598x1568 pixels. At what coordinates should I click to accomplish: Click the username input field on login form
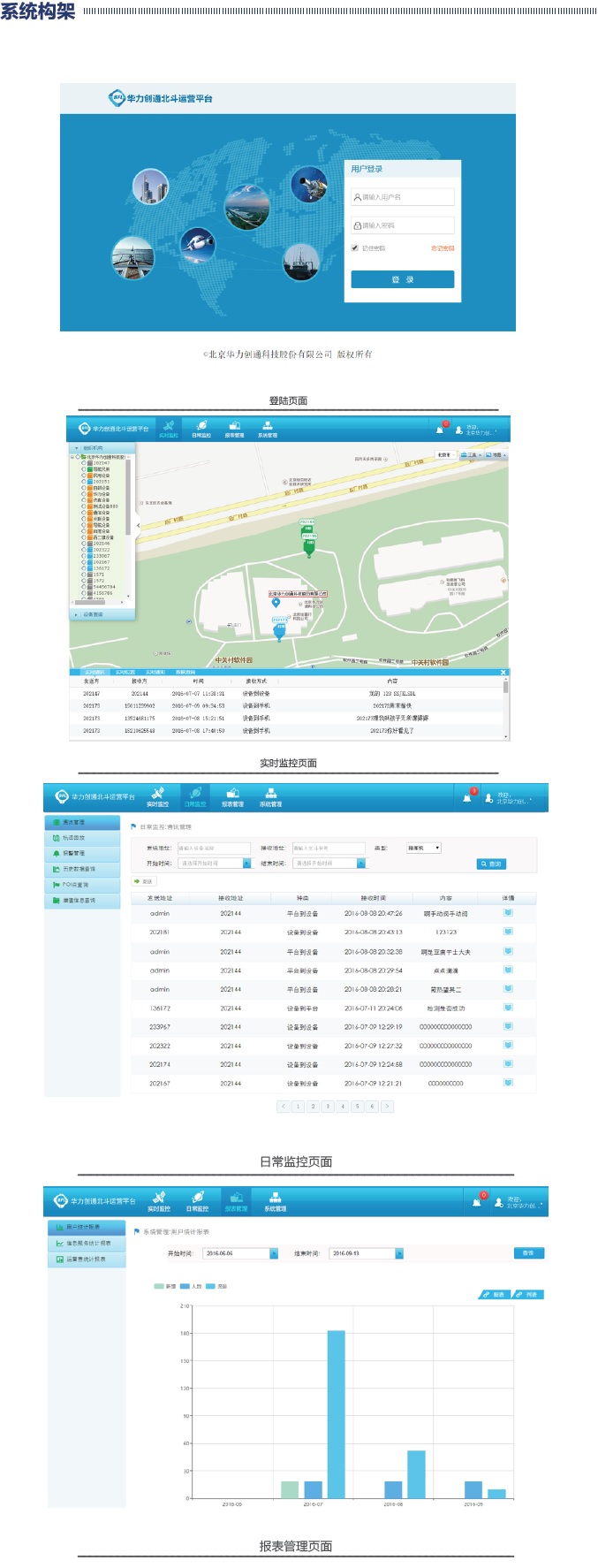pyautogui.click(x=403, y=197)
